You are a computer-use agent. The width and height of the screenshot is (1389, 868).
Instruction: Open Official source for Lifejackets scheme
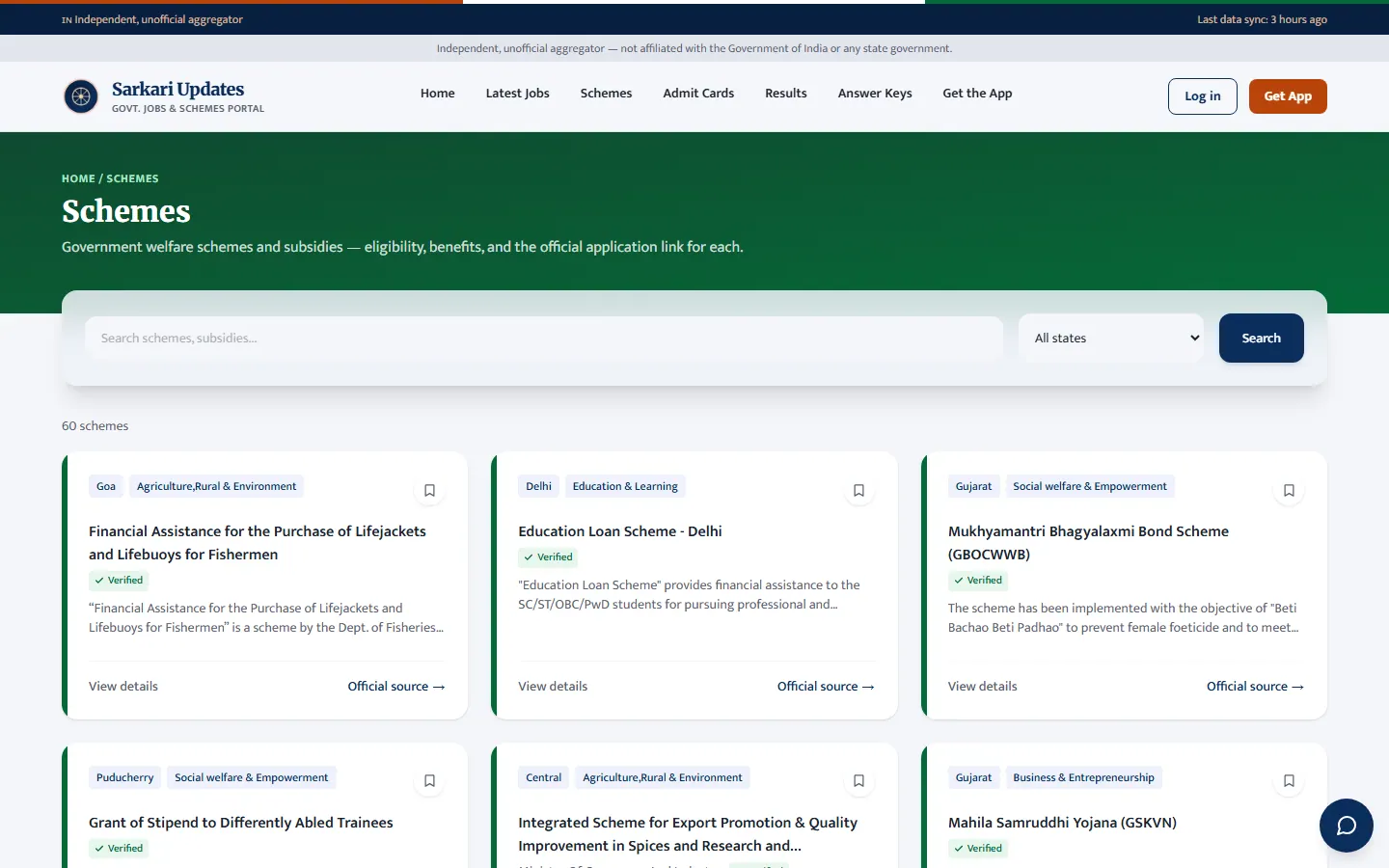pyautogui.click(x=396, y=687)
